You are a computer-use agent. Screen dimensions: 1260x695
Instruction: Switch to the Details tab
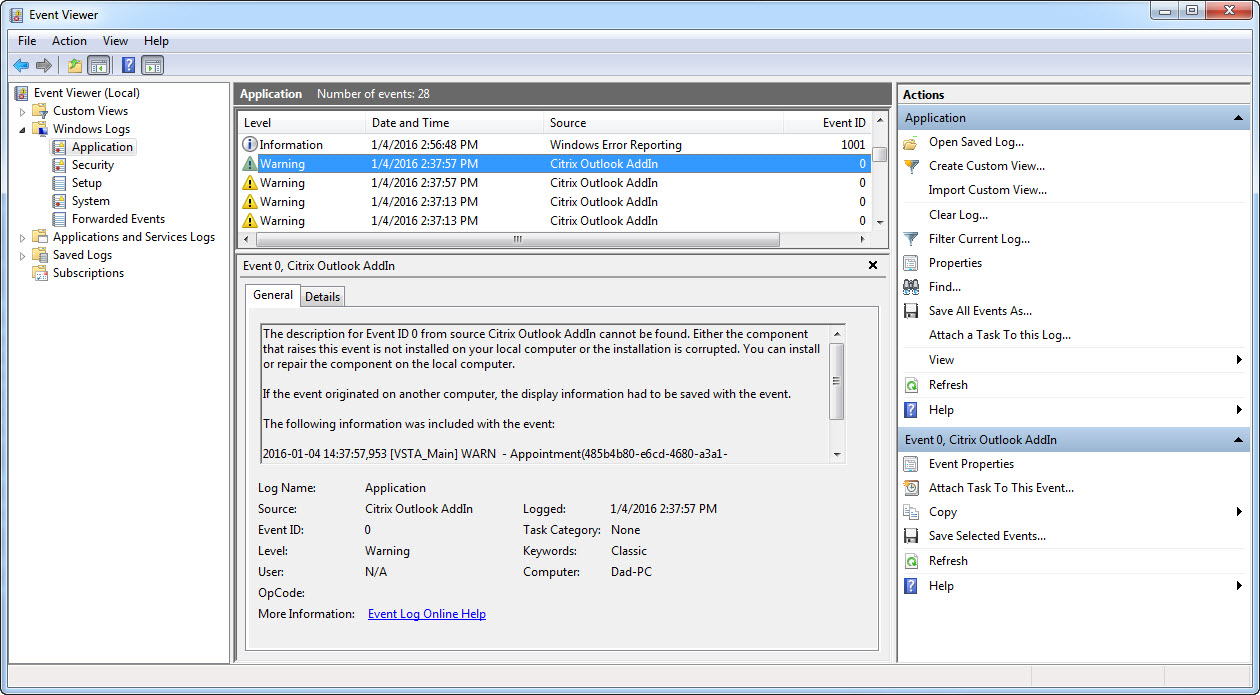(x=322, y=296)
